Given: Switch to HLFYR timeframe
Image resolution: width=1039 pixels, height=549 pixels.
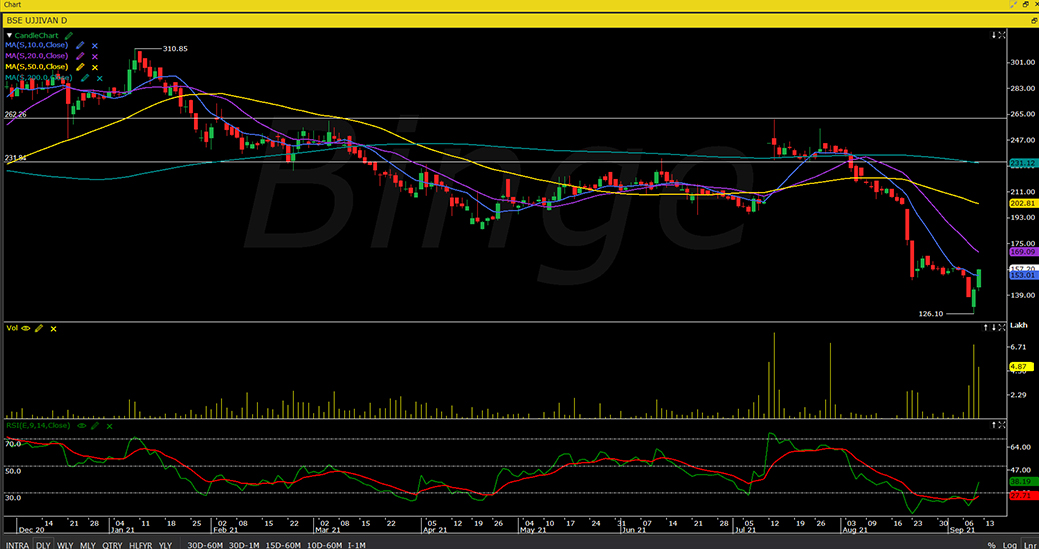Looking at the screenshot, I should click(140, 544).
